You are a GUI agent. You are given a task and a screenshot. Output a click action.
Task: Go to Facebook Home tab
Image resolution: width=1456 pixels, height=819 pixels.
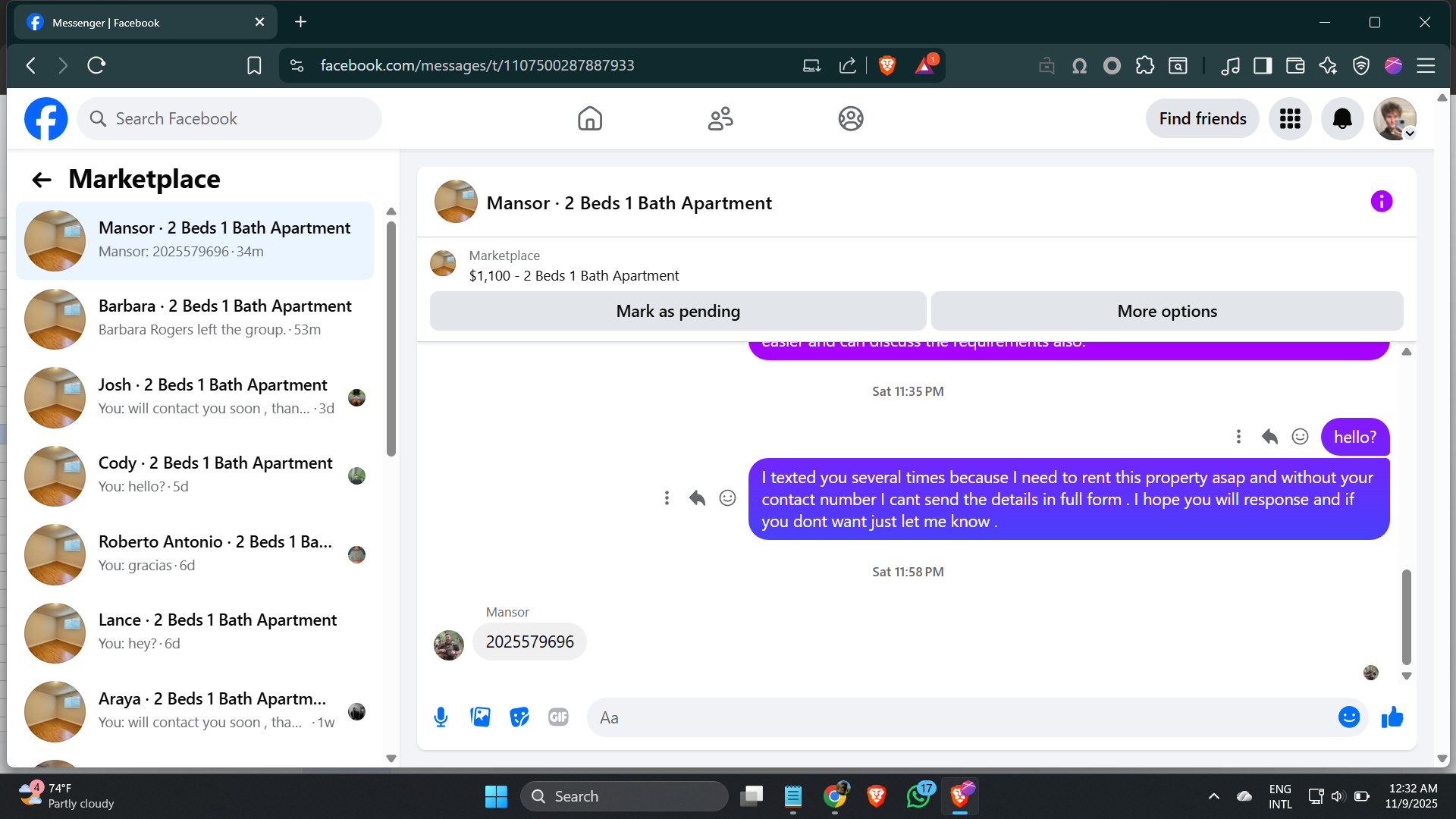pyautogui.click(x=589, y=118)
